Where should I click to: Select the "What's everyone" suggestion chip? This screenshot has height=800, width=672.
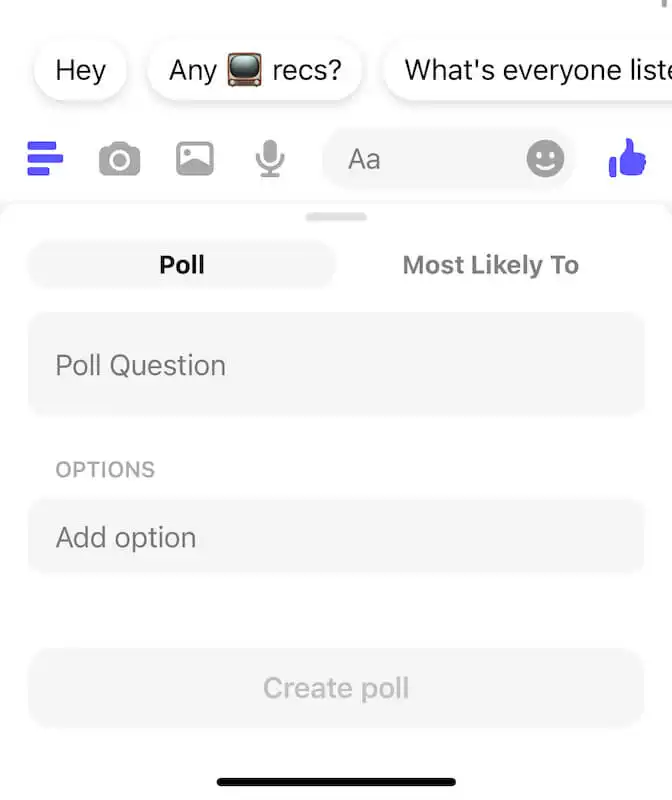pyautogui.click(x=530, y=70)
